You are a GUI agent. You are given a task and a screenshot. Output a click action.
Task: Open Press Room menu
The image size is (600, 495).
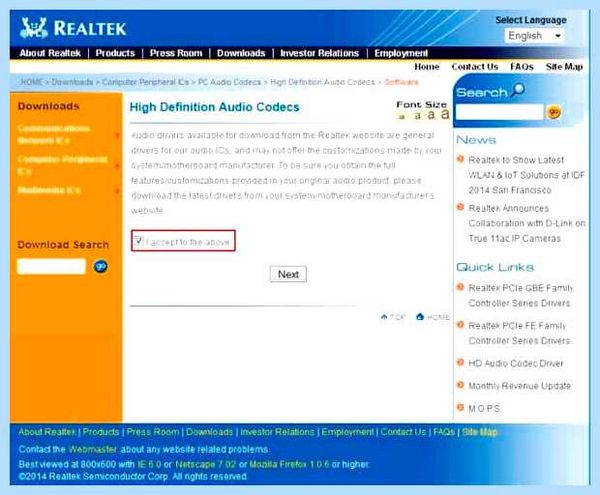click(x=176, y=53)
